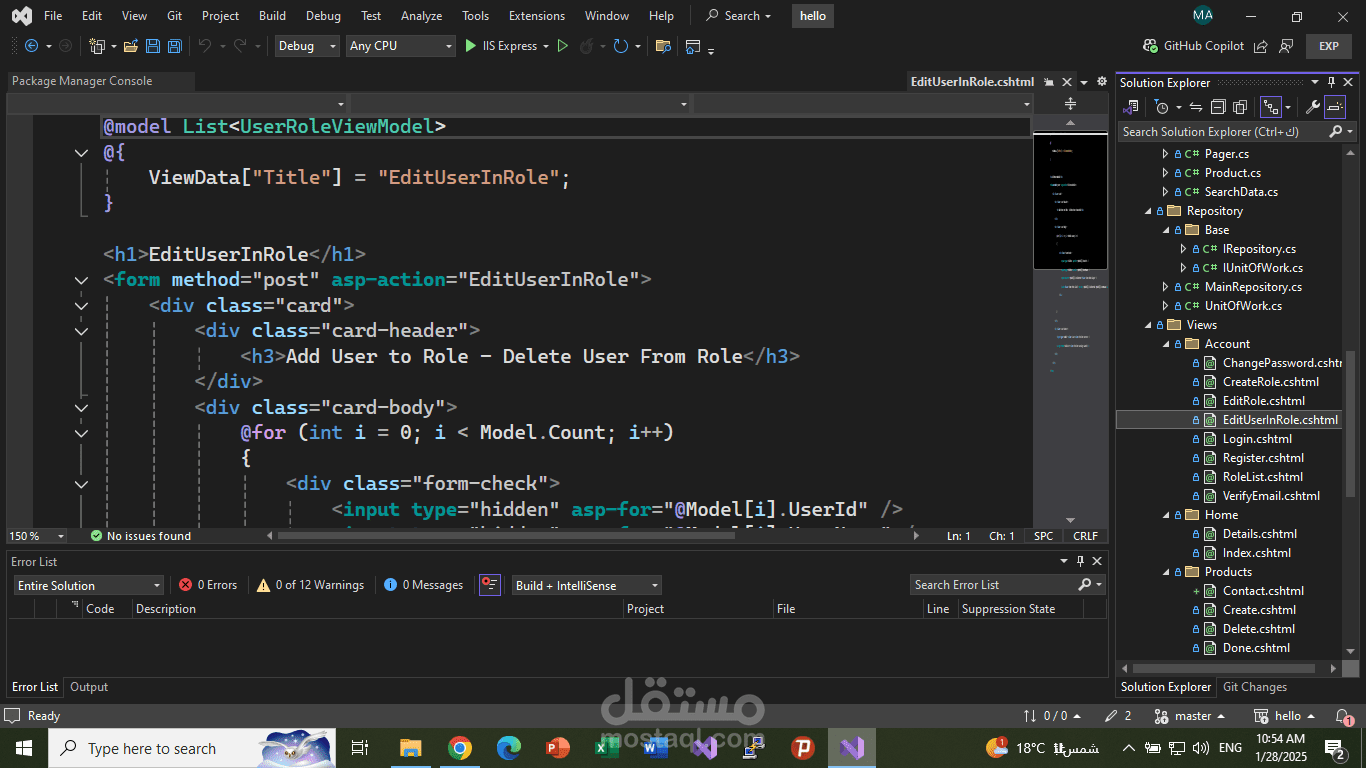This screenshot has width=1366, height=768.
Task: Toggle Preview Selected Items in Solution Explorer
Action: [x=1336, y=107]
